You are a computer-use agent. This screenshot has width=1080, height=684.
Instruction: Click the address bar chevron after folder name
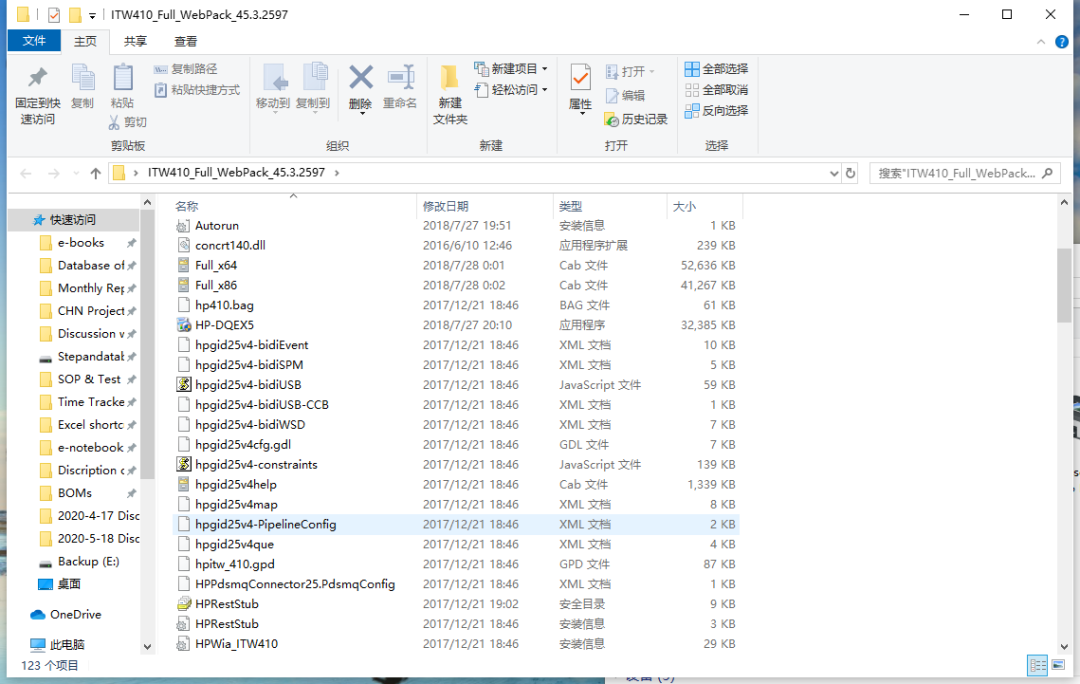337,173
